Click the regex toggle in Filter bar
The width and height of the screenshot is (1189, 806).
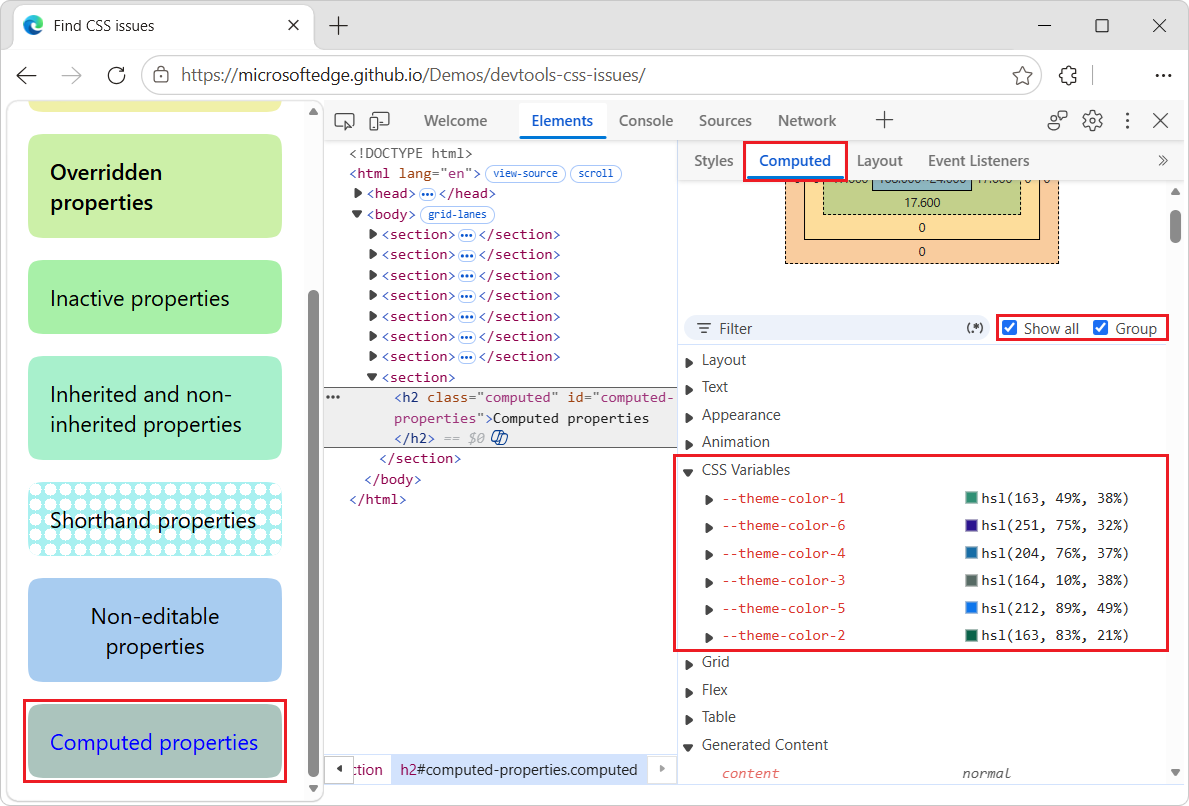(x=974, y=328)
